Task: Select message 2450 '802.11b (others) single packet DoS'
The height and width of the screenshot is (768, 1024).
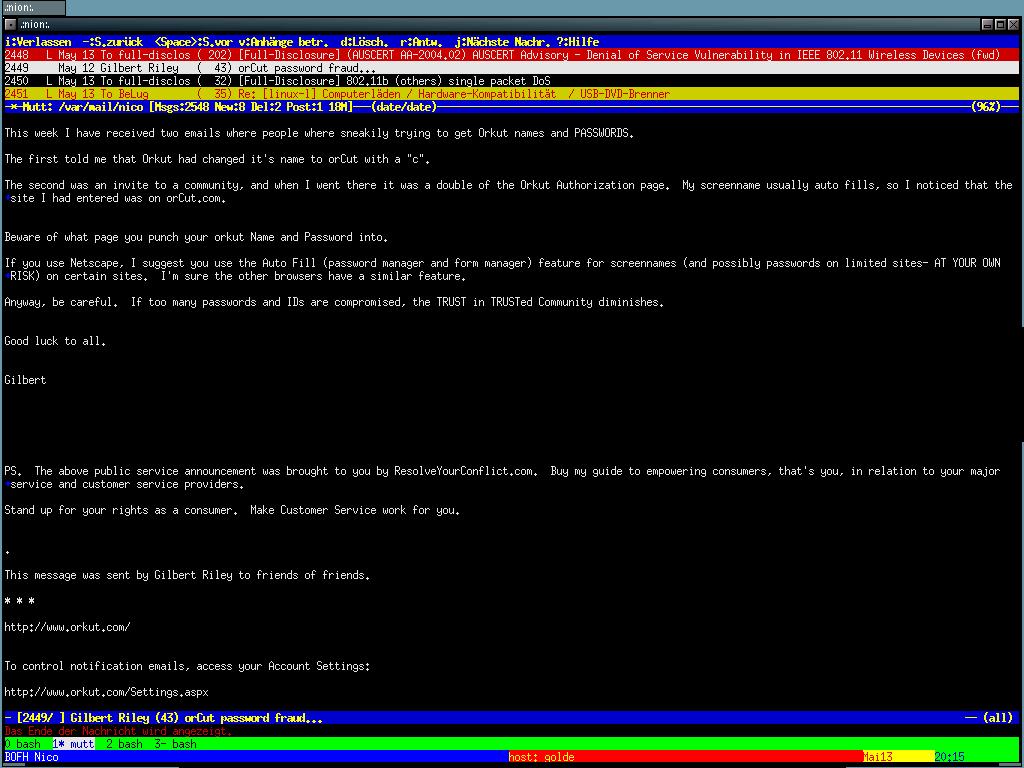Action: pos(512,81)
